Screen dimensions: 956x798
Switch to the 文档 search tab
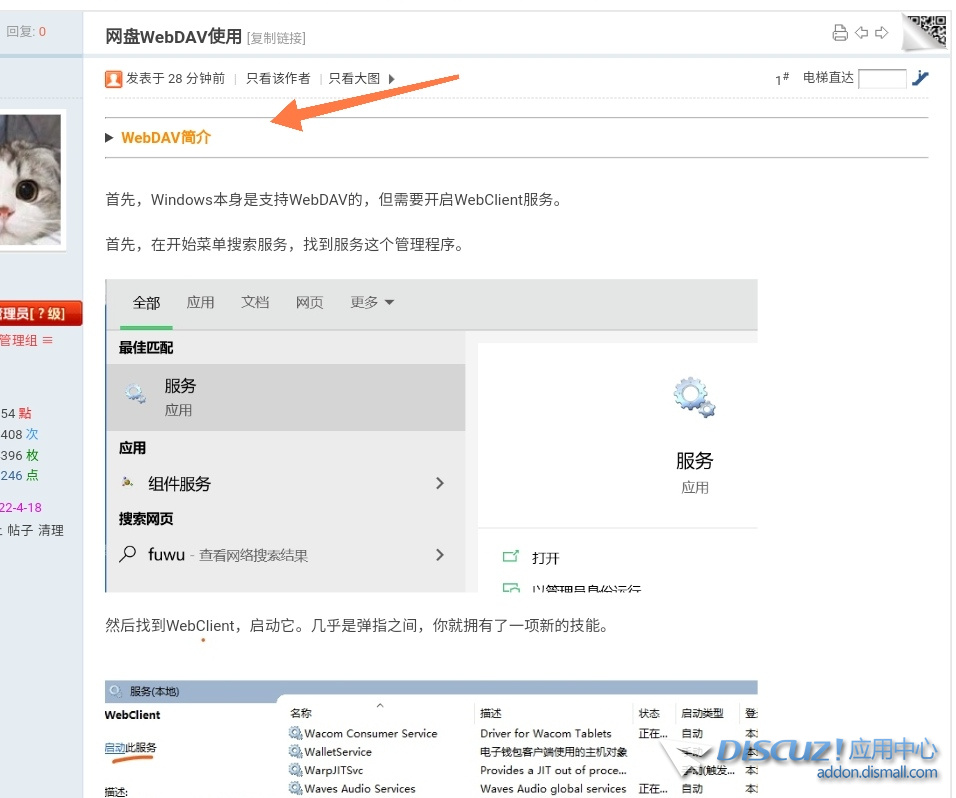tap(255, 302)
